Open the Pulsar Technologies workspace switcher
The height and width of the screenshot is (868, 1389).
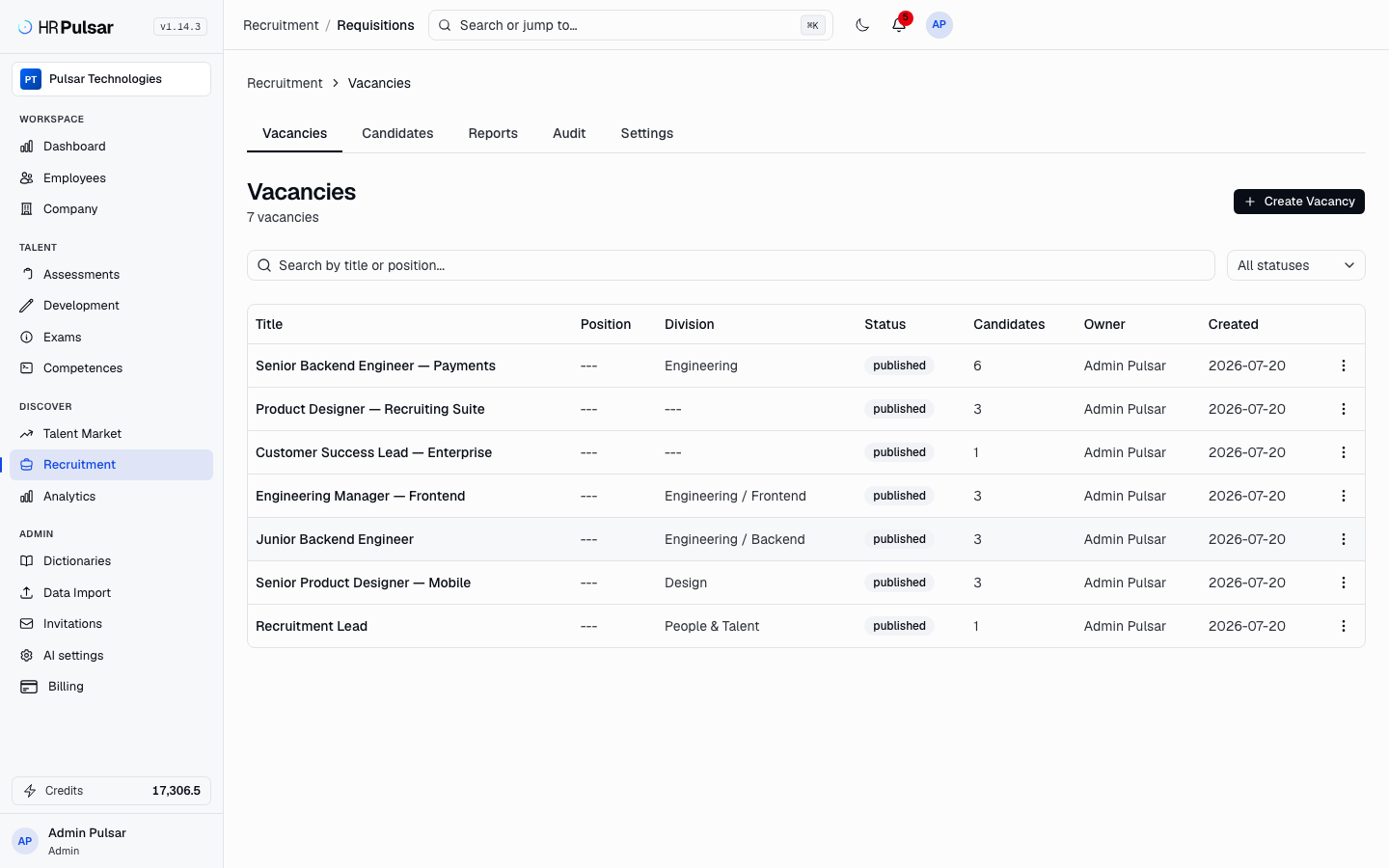coord(111,79)
